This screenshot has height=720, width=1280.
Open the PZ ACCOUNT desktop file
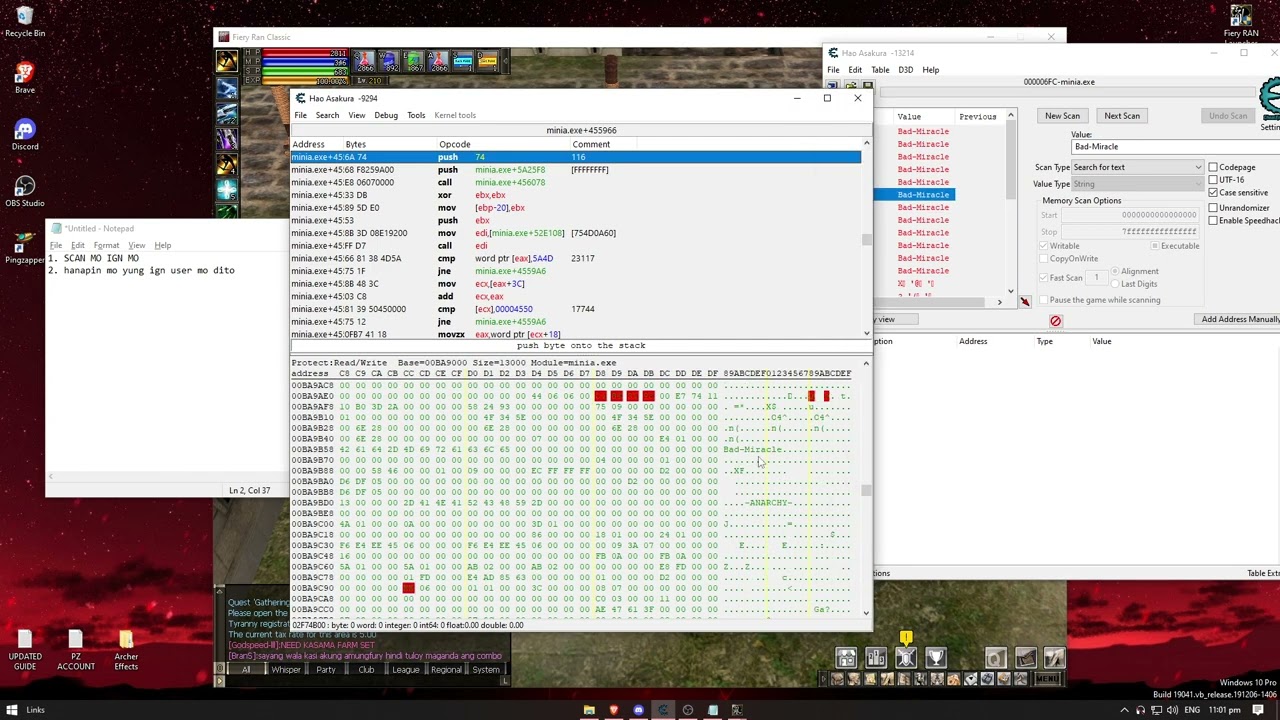(75, 650)
